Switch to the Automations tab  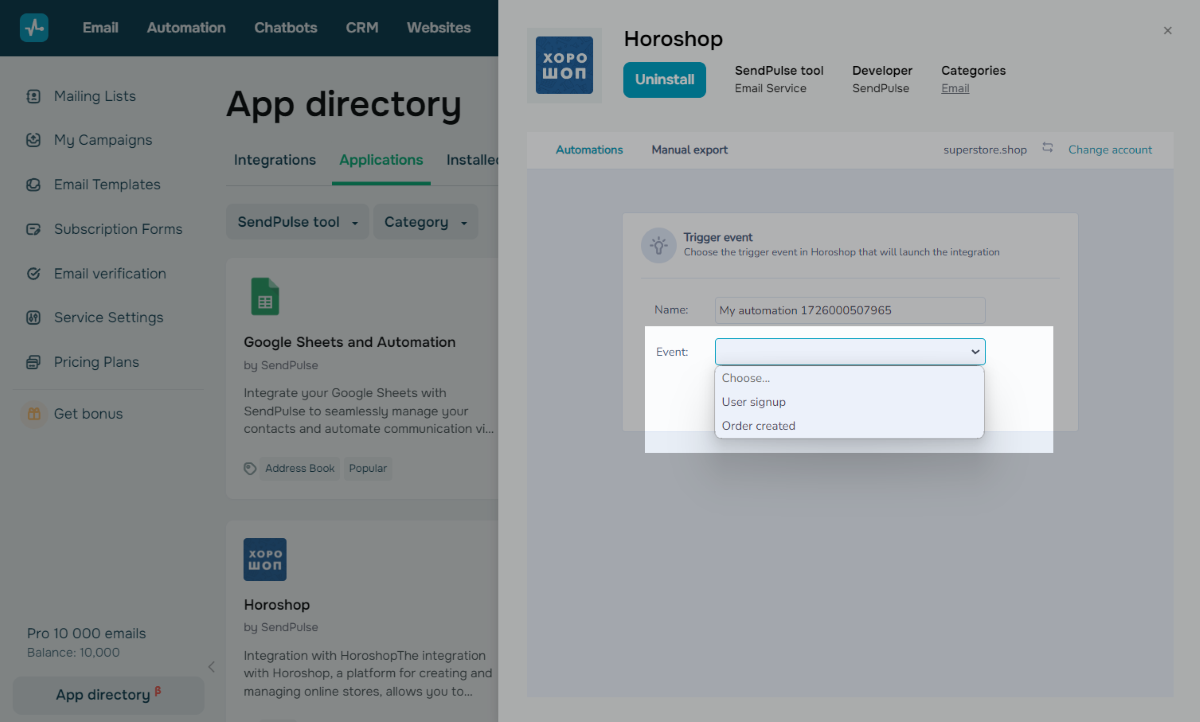tap(589, 150)
